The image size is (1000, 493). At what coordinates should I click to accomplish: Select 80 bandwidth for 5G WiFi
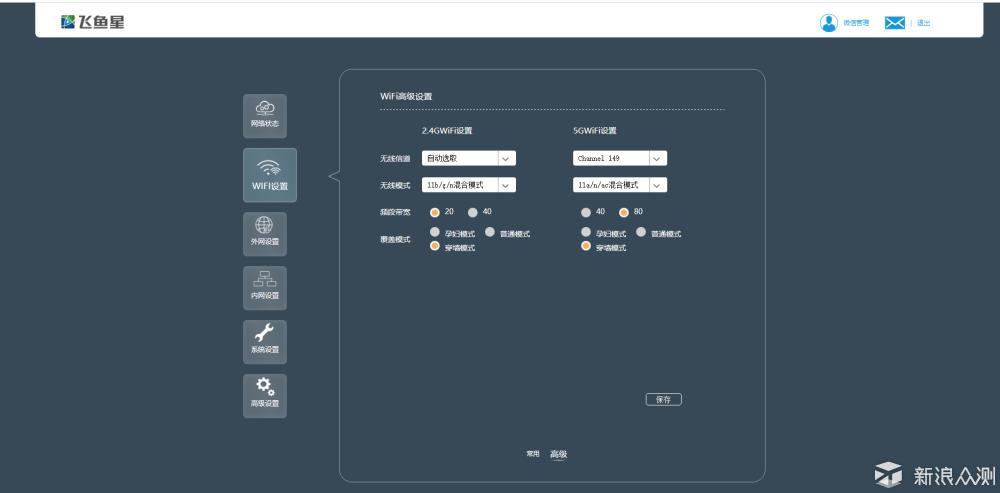click(624, 212)
